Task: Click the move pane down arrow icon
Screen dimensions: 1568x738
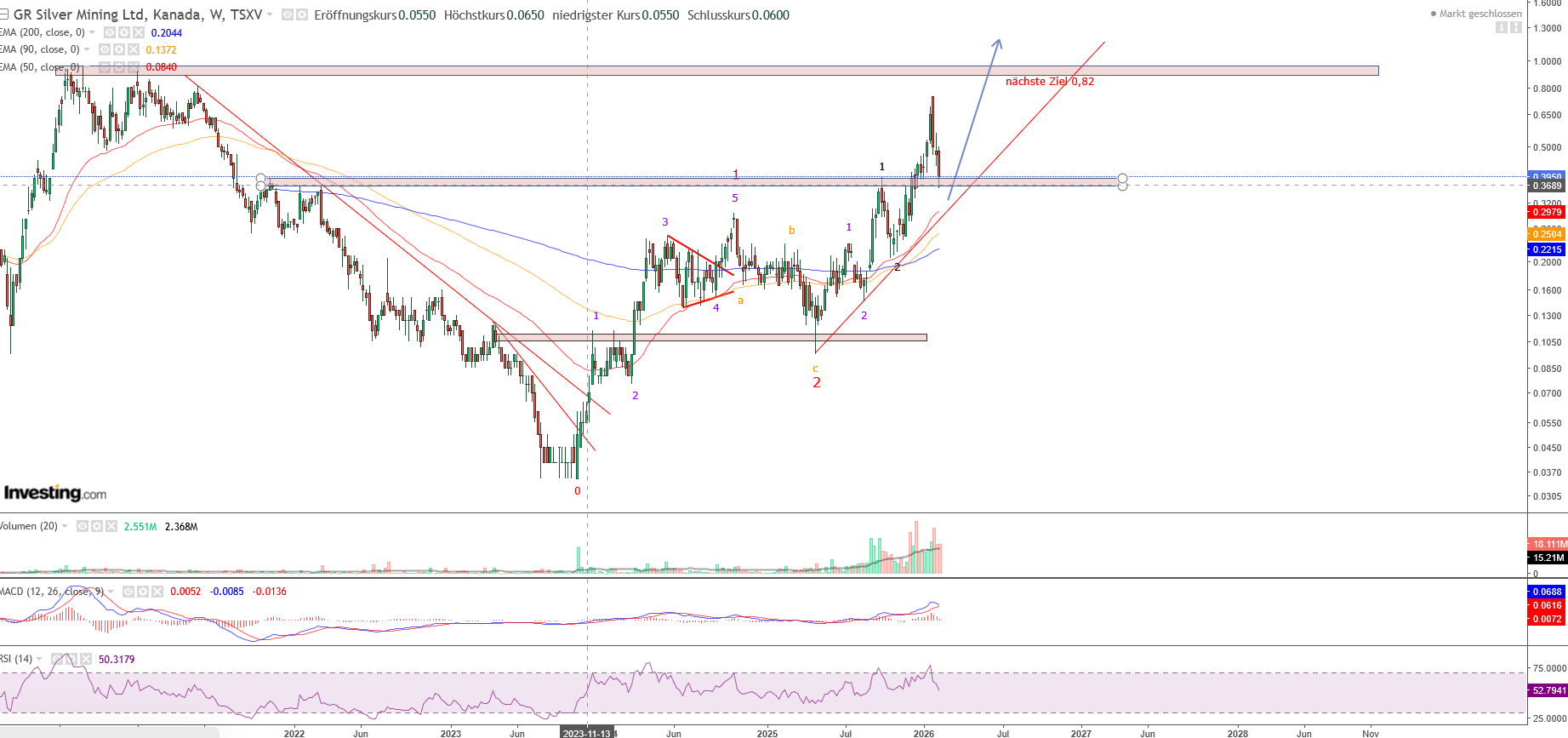Action: [1502, 27]
